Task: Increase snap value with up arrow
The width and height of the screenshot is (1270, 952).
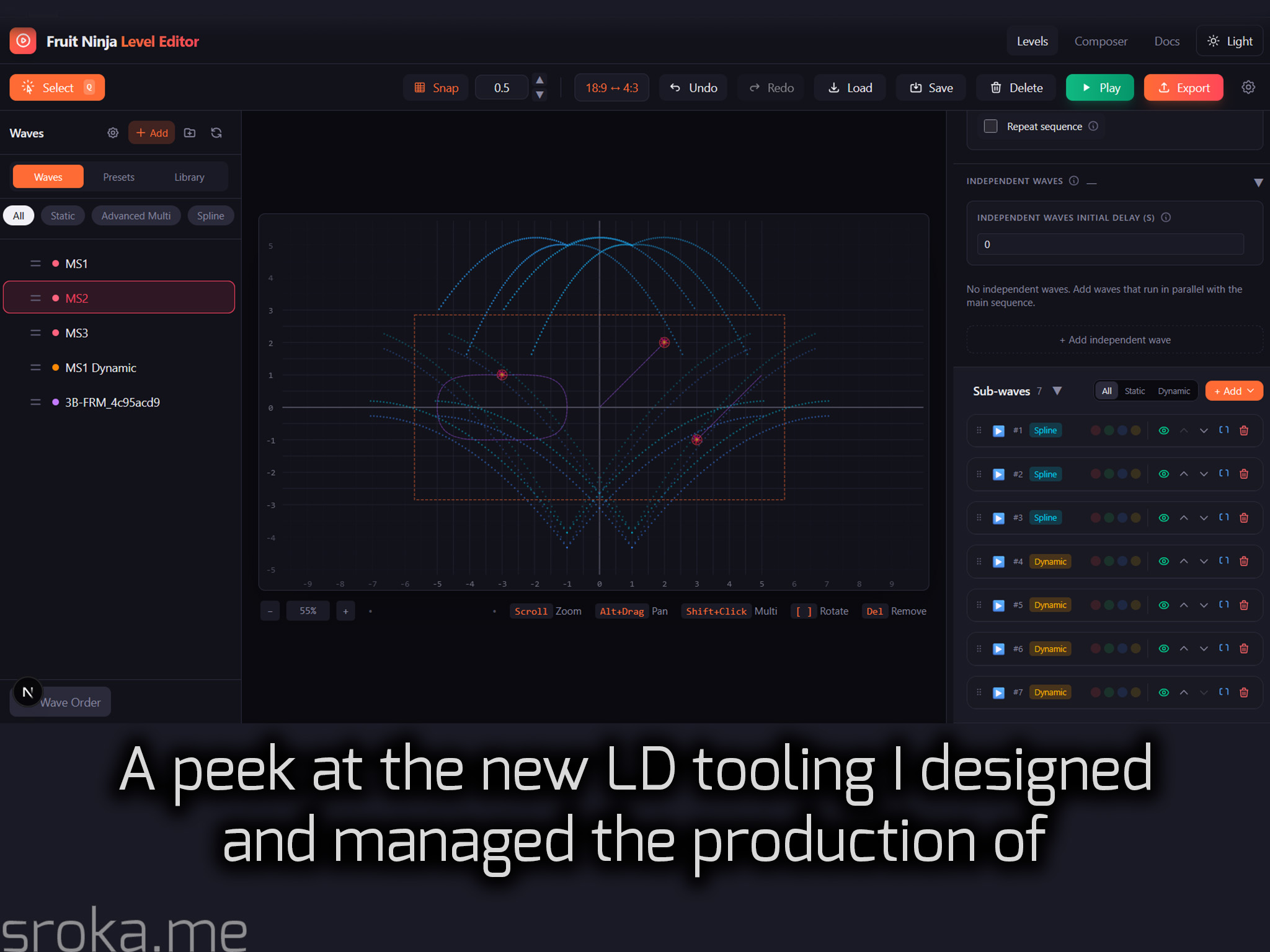Action: click(x=540, y=81)
